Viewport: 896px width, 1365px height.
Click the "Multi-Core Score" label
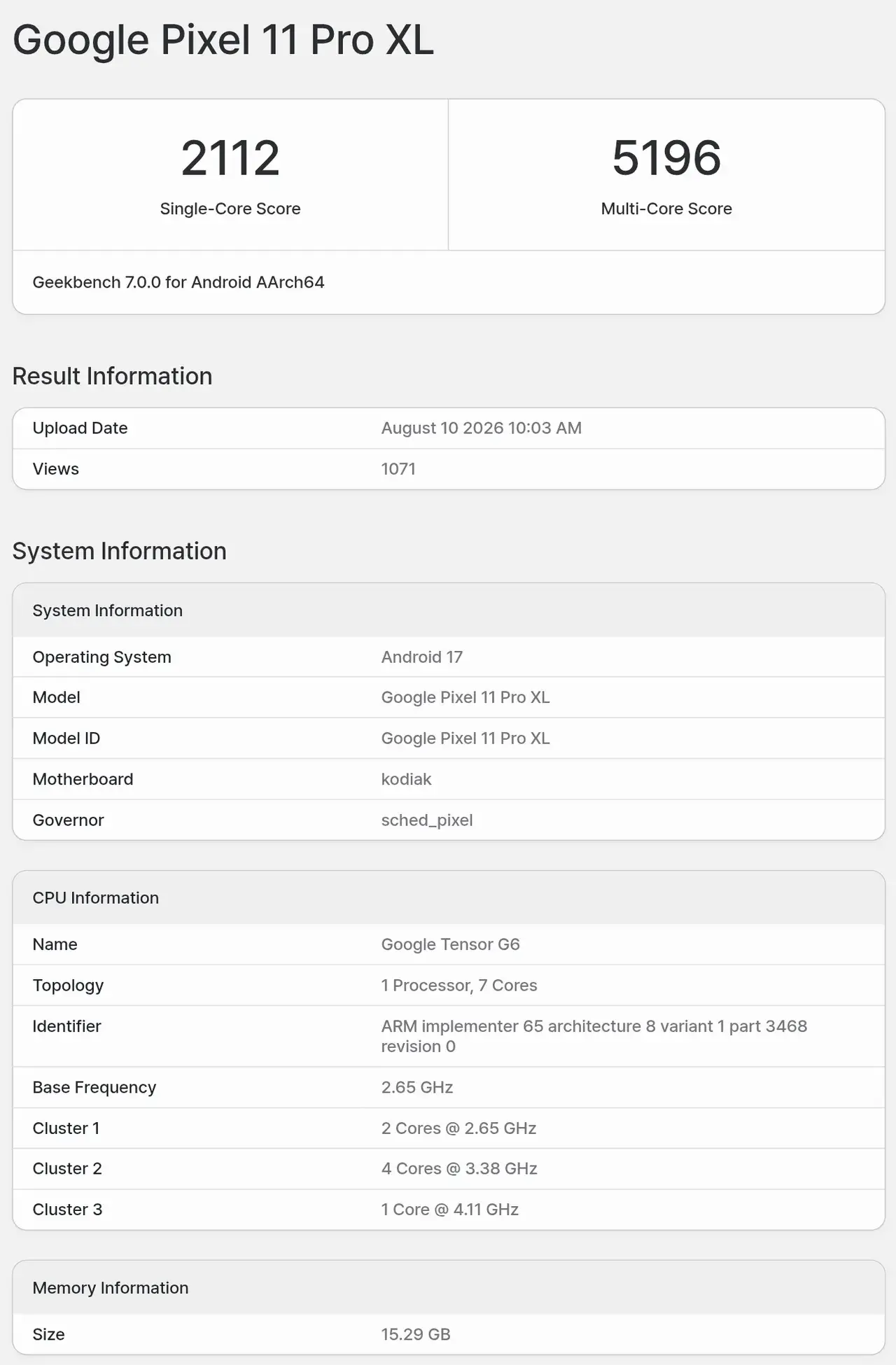click(x=666, y=209)
